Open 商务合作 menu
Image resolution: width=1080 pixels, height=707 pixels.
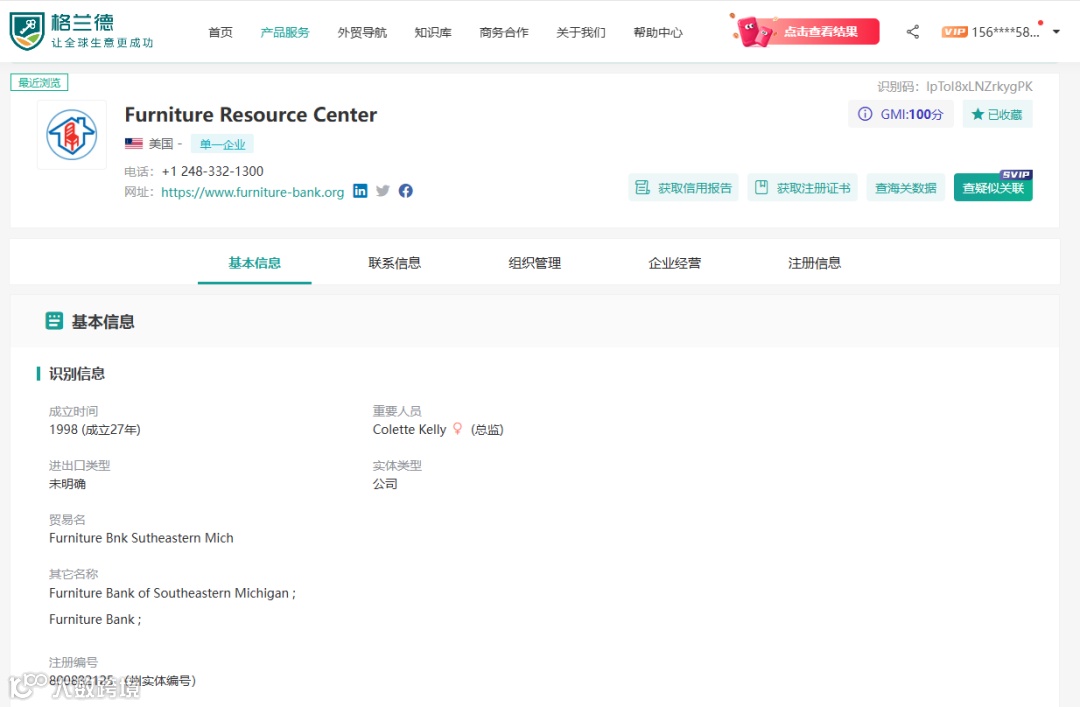pos(504,32)
